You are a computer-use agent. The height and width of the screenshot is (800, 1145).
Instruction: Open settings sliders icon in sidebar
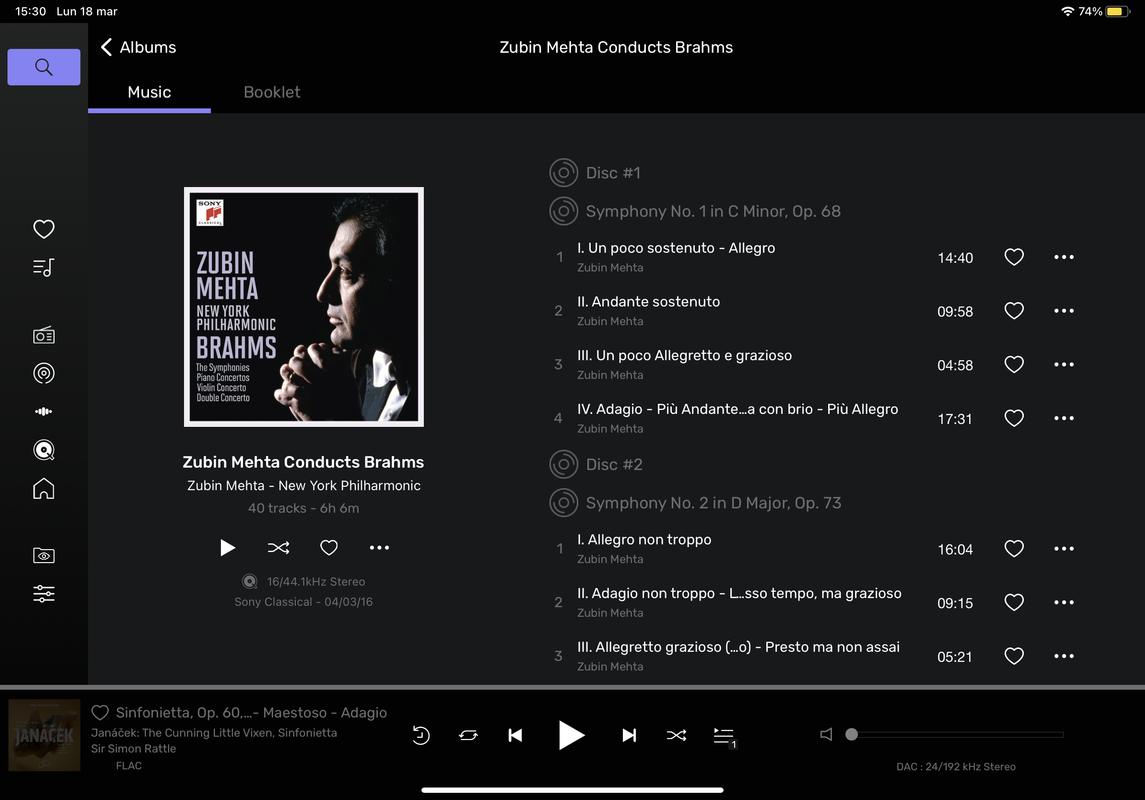(44, 593)
